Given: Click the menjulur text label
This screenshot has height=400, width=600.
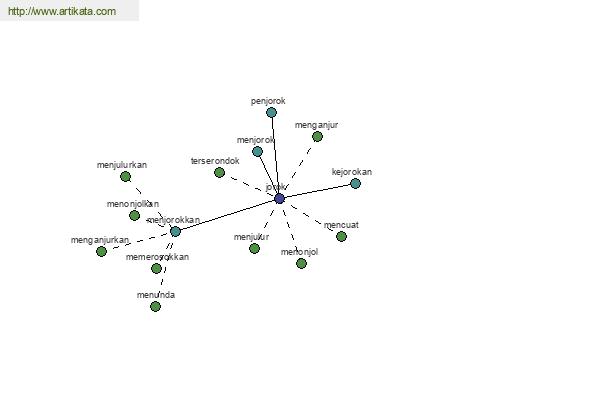Looking at the screenshot, I should [x=251, y=237].
